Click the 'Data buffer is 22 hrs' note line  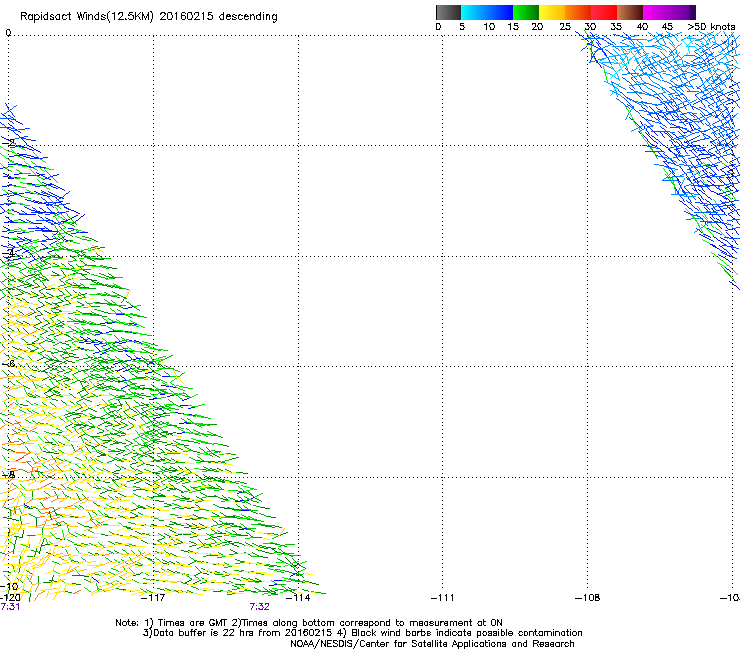[362, 633]
